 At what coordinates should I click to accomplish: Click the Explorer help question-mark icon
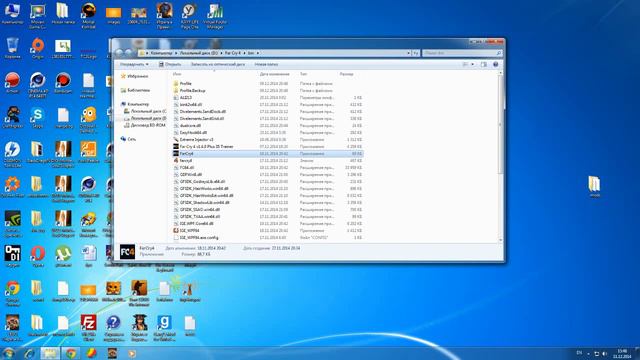pos(496,64)
